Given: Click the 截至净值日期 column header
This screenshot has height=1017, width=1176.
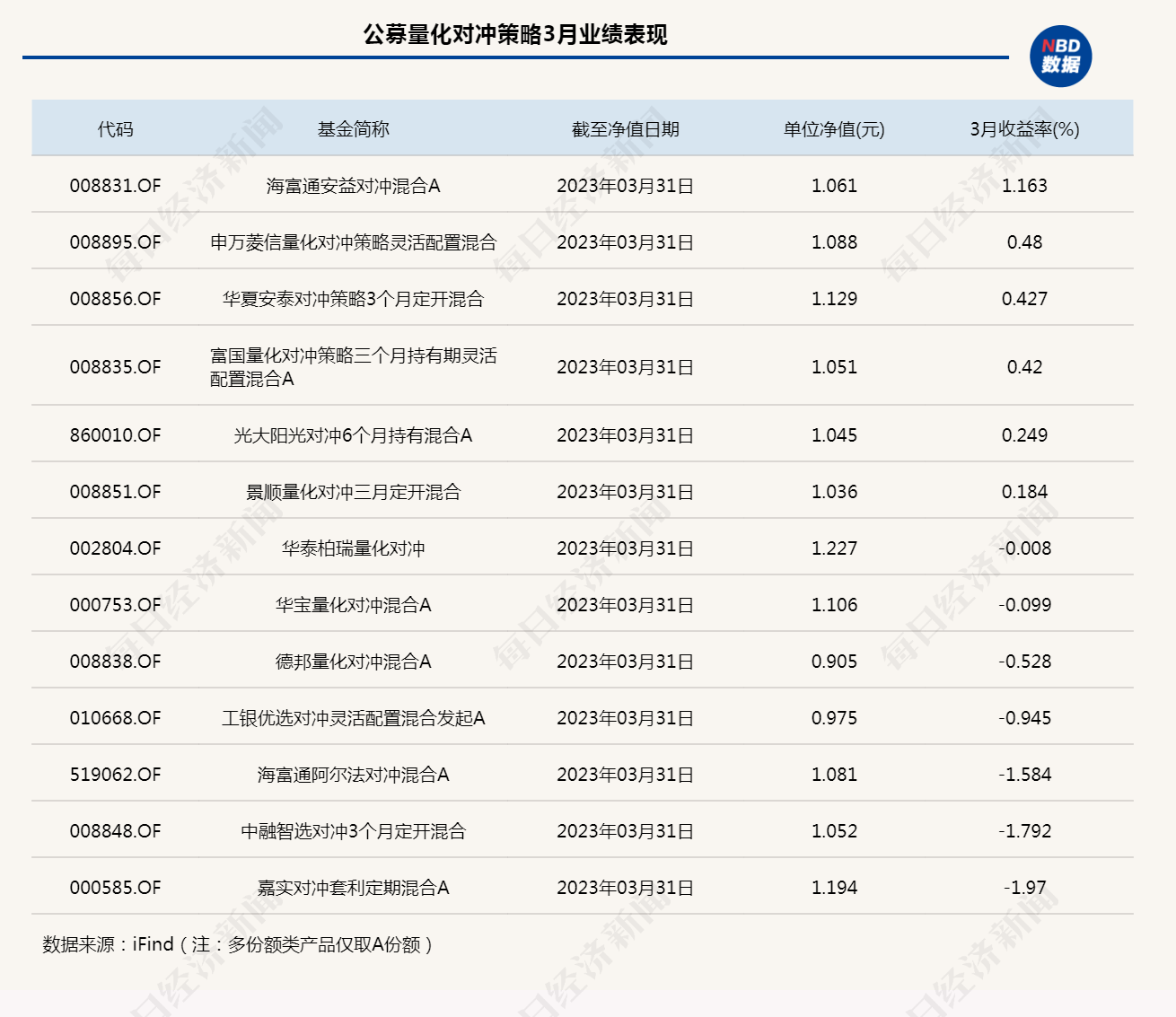Looking at the screenshot, I should (626, 129).
